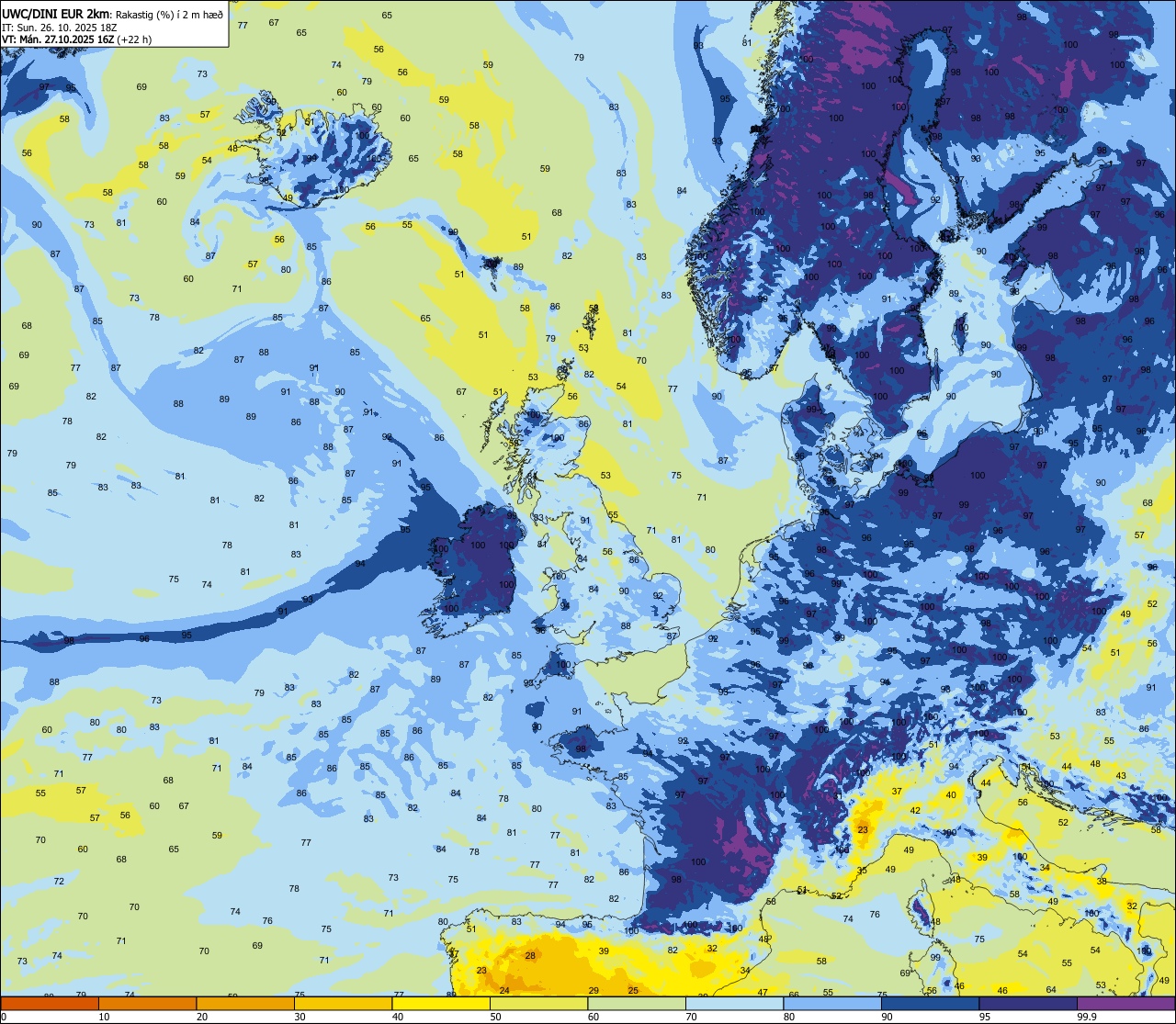Click the '42' humidity value in the Alps

click(x=915, y=810)
